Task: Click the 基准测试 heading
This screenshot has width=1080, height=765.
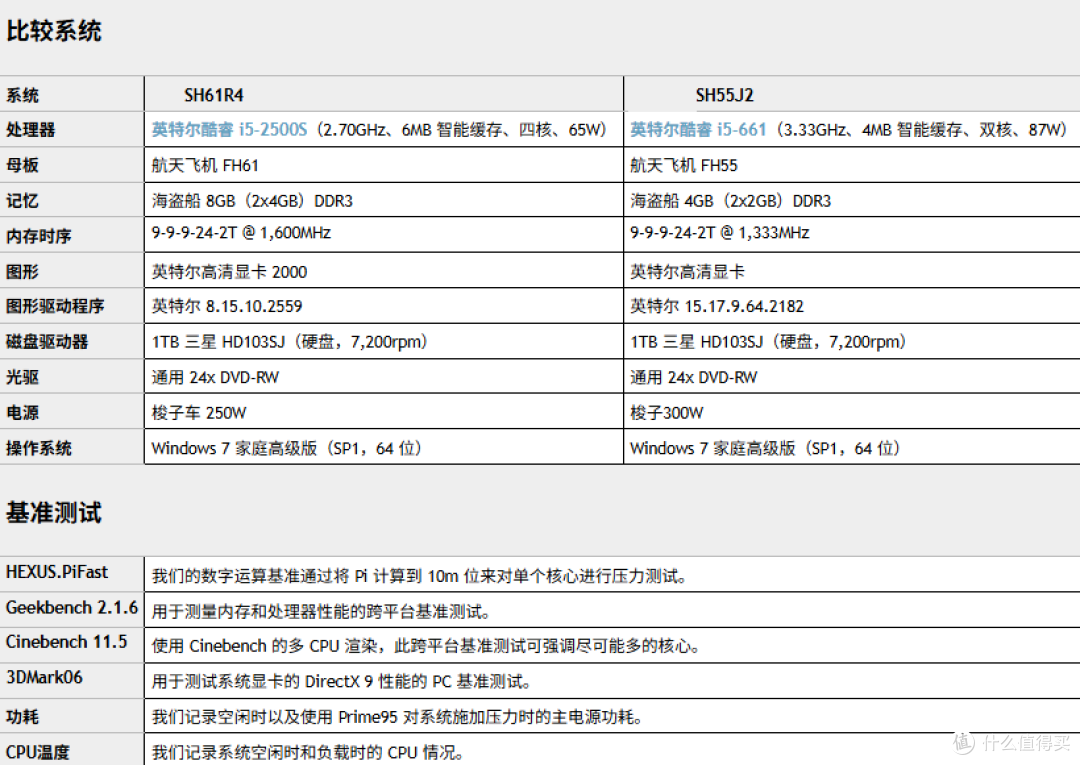Action: pos(54,513)
